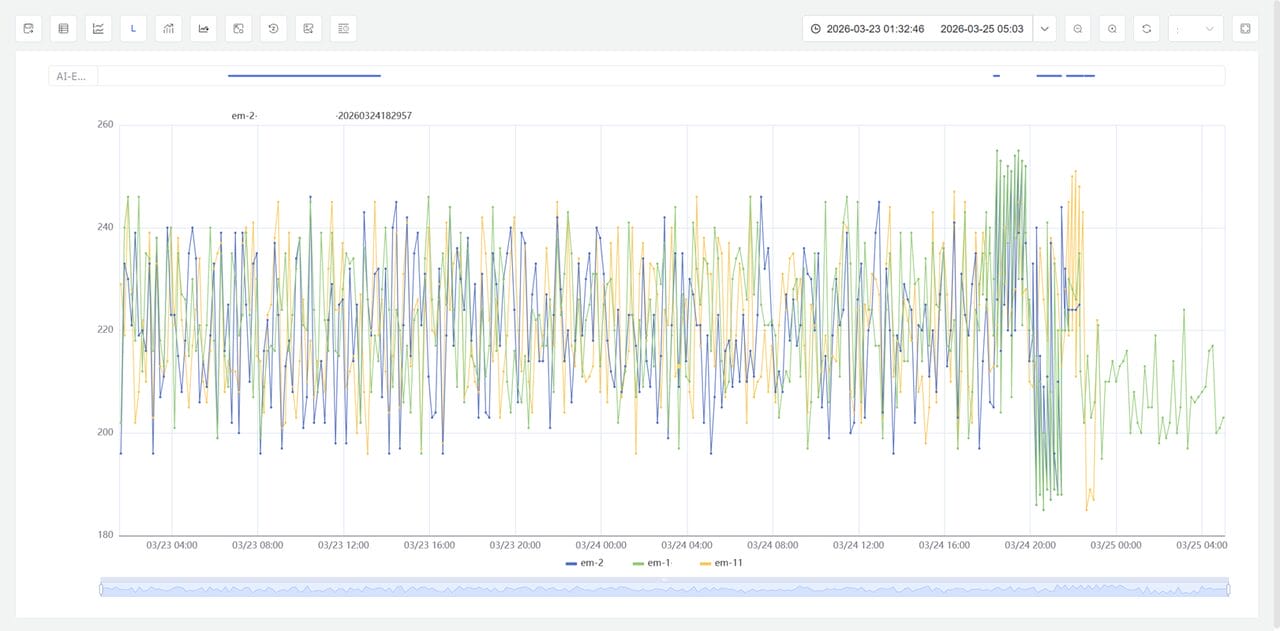Screen dimensions: 1280x631
Task: Click the left handle of range slider
Action: click(x=101, y=589)
